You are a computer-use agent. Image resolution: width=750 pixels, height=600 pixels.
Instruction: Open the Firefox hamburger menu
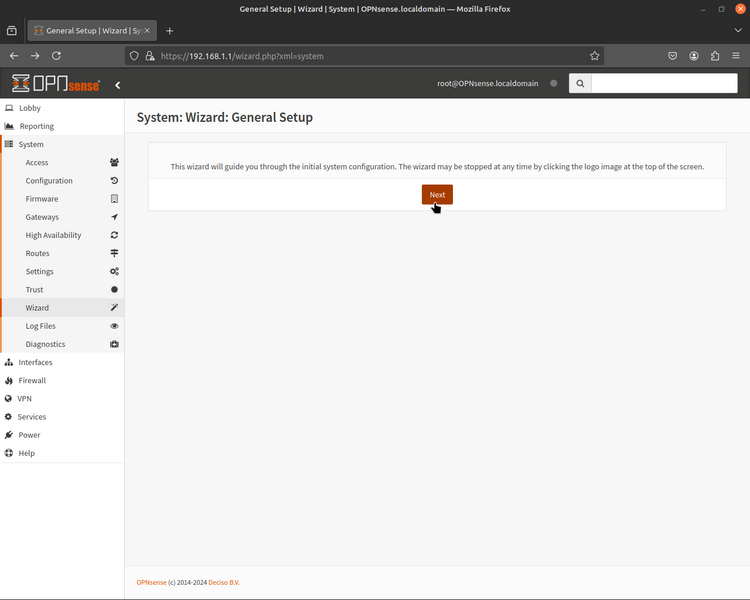tap(736, 56)
